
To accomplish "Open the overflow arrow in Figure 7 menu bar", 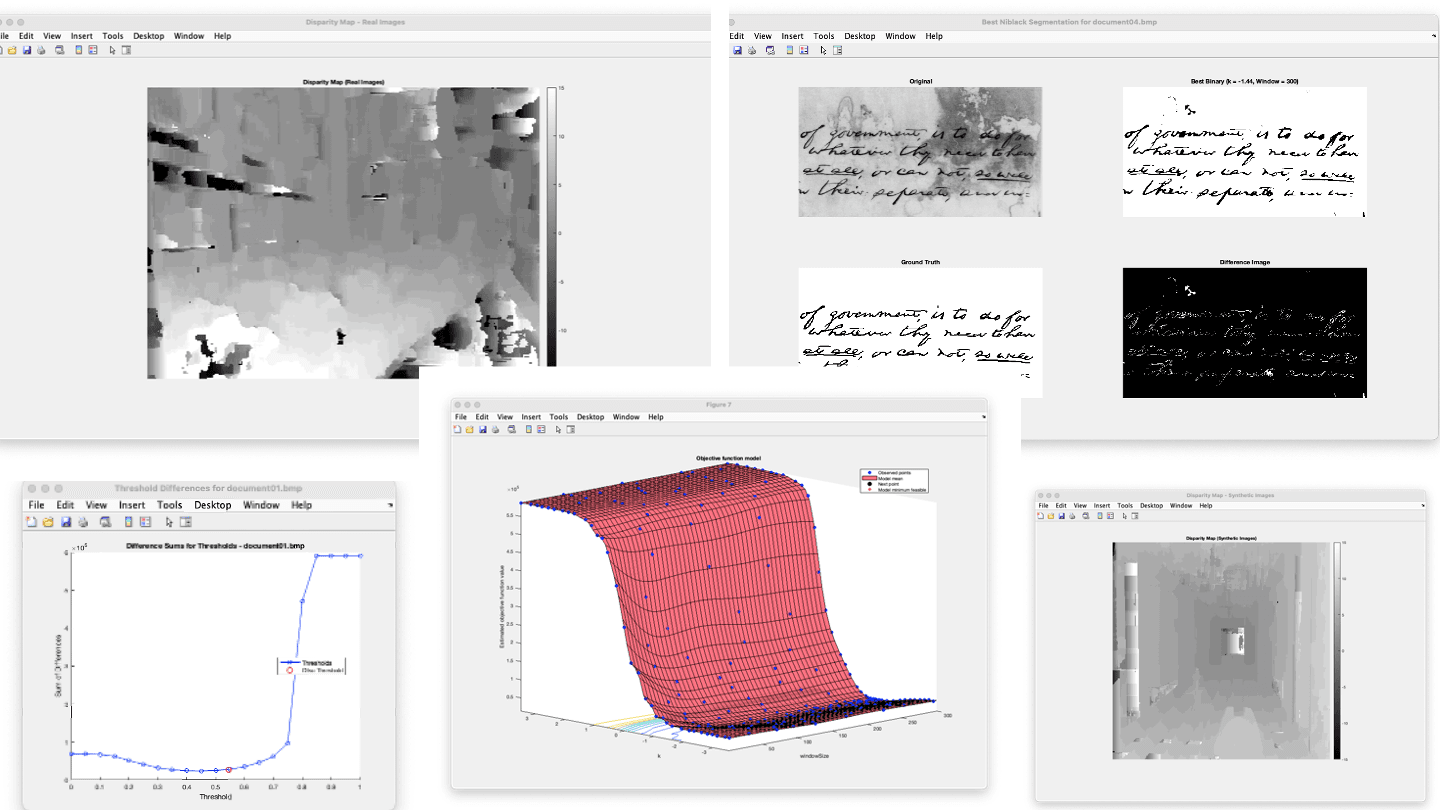I will [x=983, y=417].
